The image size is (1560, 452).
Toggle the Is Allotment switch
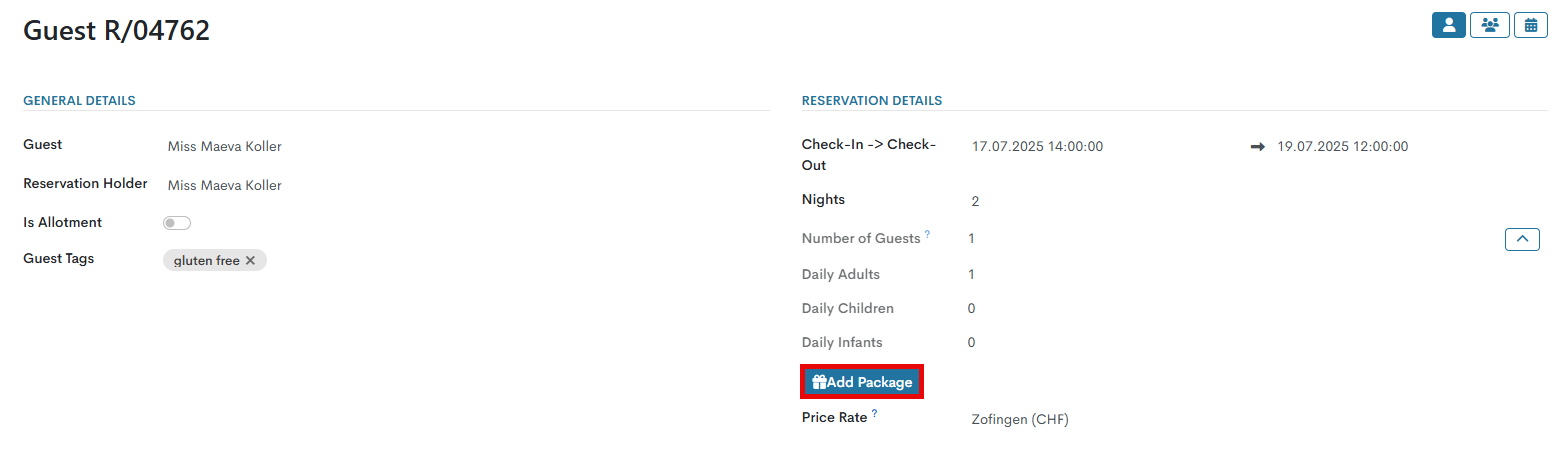coord(177,223)
